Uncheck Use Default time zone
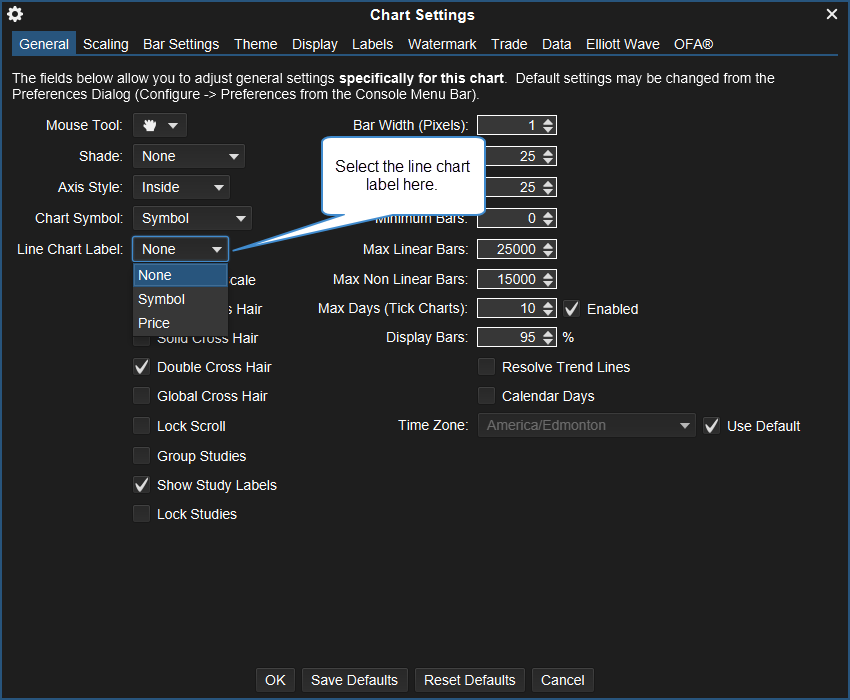The width and height of the screenshot is (850, 700). click(x=712, y=426)
